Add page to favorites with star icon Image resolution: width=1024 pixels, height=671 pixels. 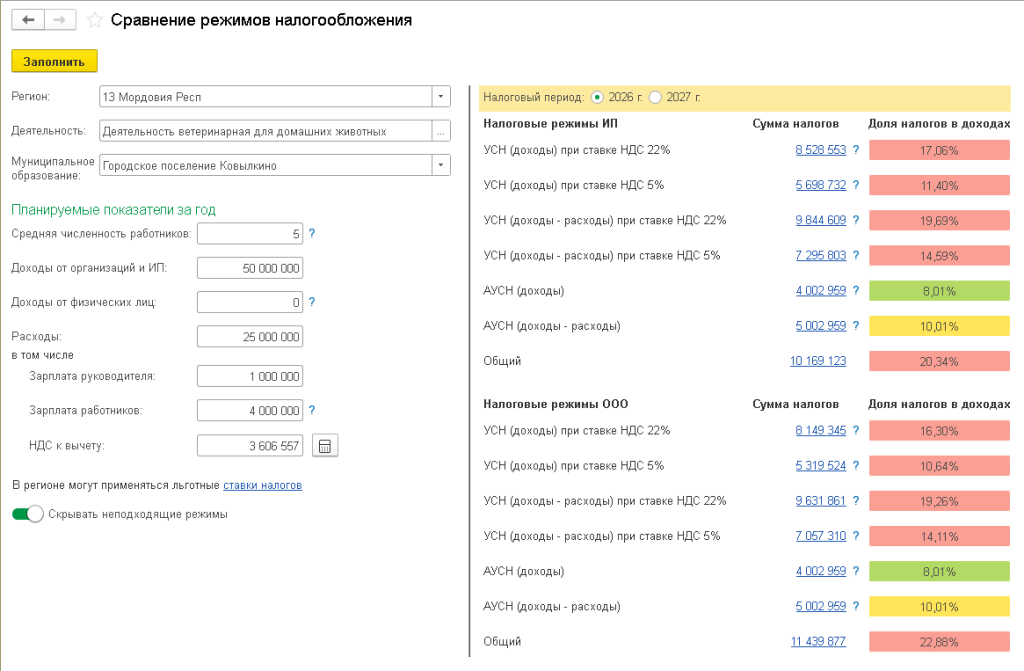coord(95,20)
